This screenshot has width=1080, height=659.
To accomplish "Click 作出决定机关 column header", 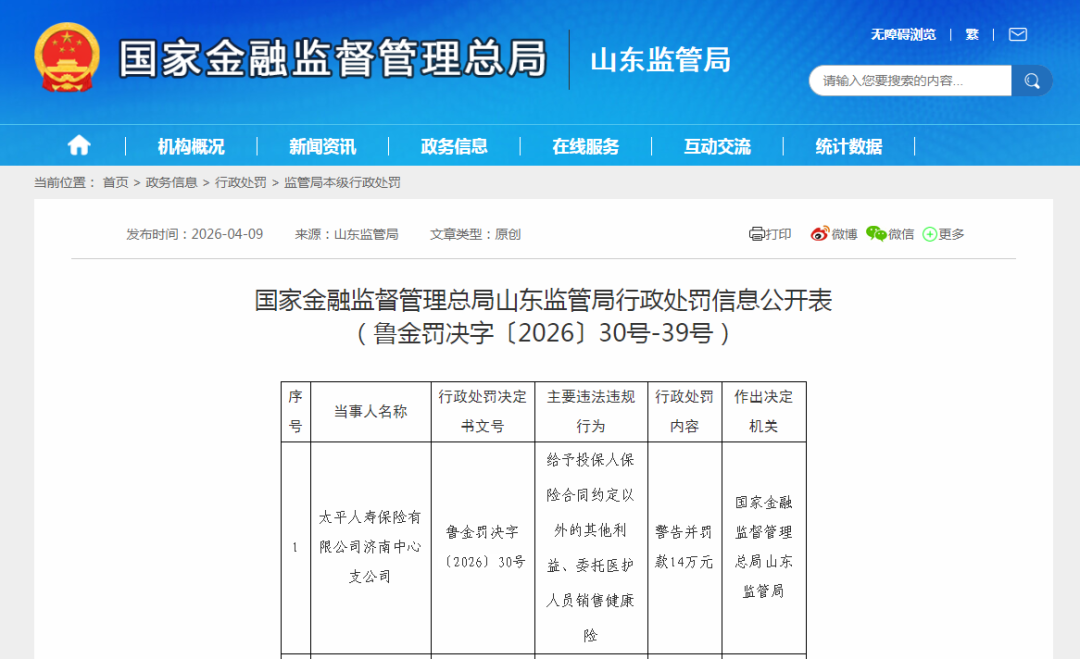I will [764, 411].
